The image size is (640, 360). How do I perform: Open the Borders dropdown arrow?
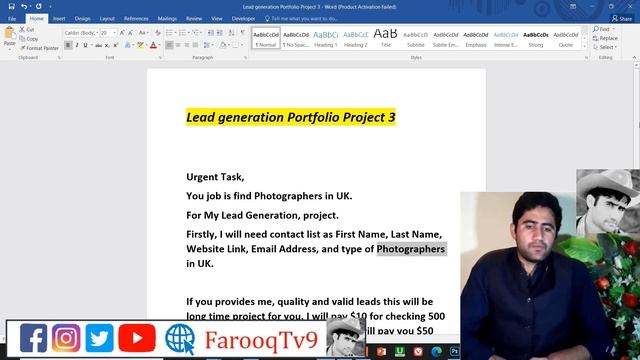tap(242, 45)
